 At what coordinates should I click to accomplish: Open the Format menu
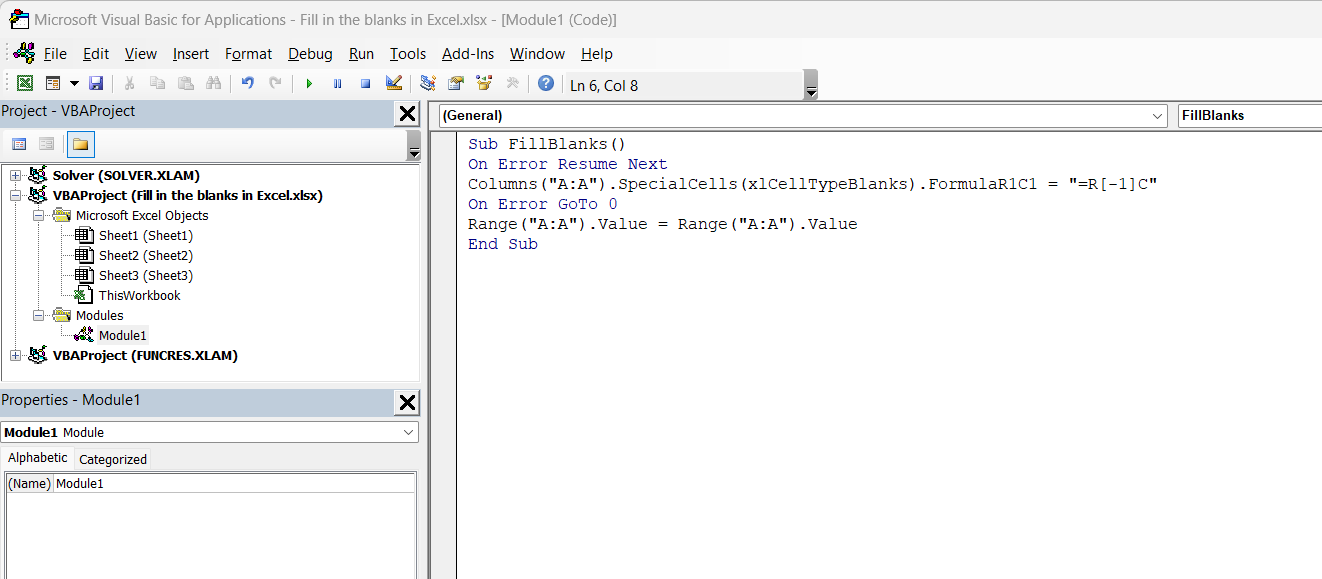click(x=248, y=54)
